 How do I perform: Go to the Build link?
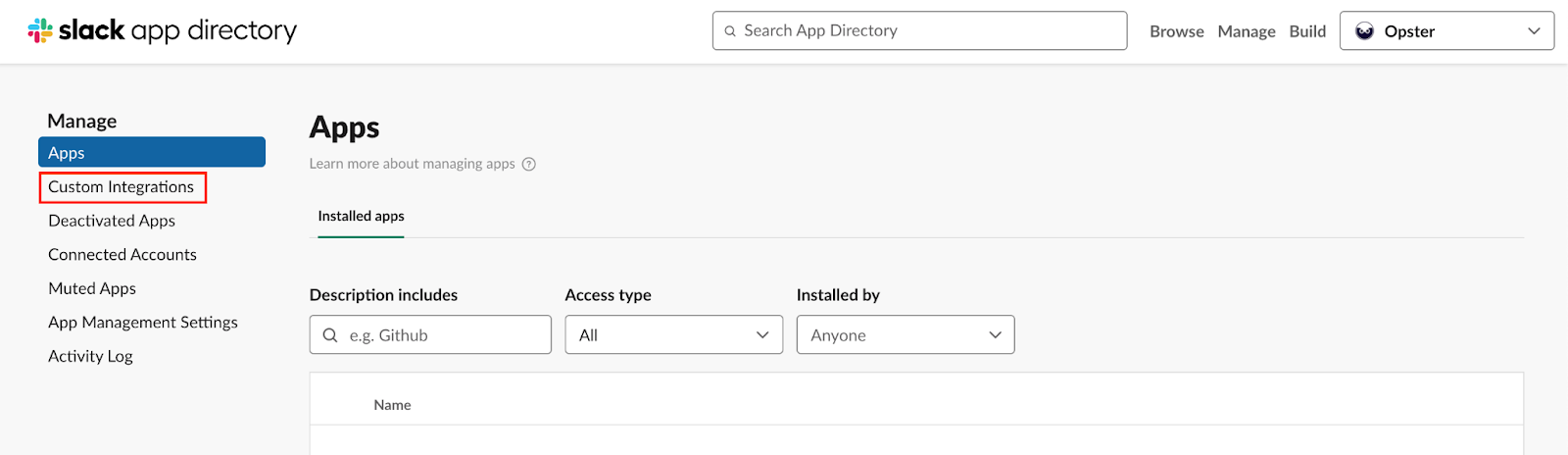(1307, 31)
